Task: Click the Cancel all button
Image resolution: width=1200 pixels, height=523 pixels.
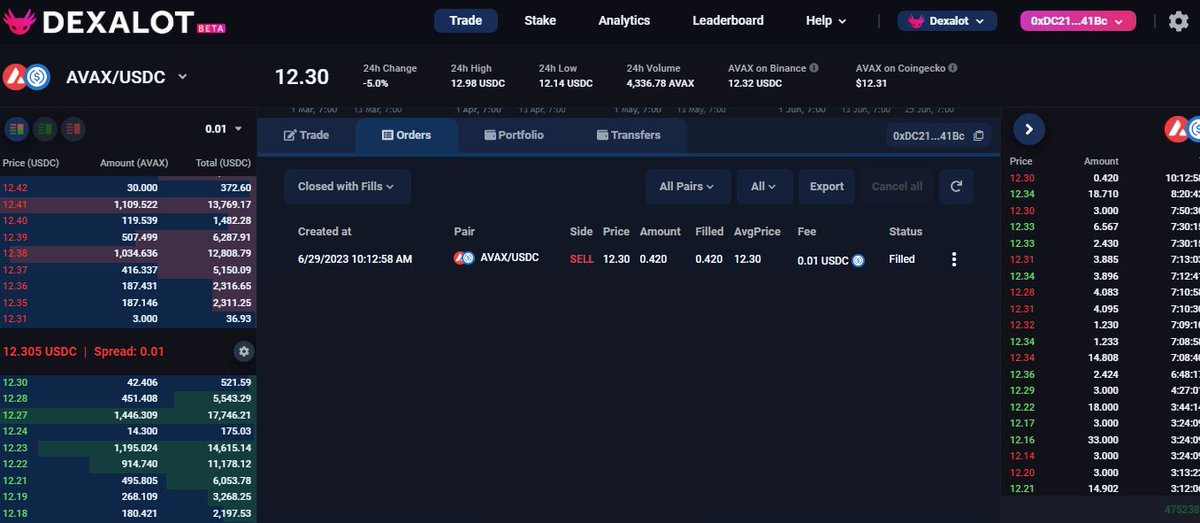Action: [x=897, y=186]
